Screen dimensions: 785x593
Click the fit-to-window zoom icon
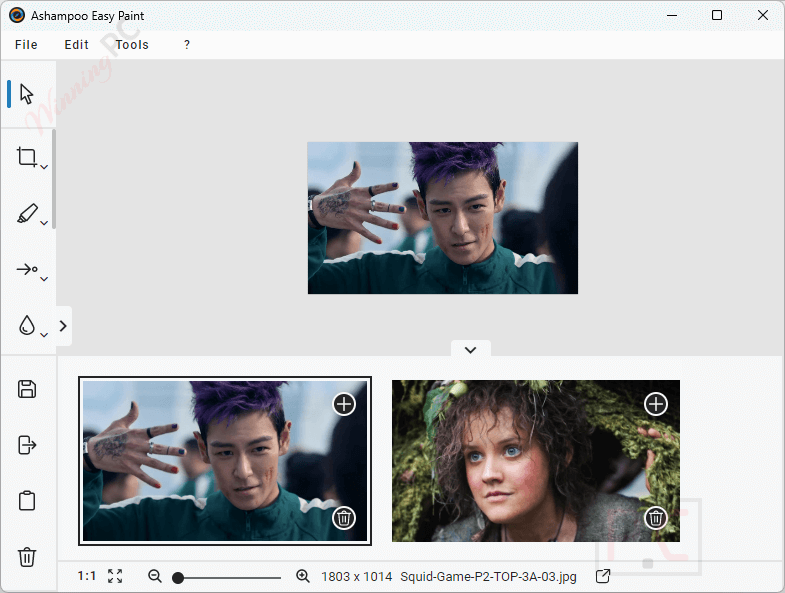(115, 576)
